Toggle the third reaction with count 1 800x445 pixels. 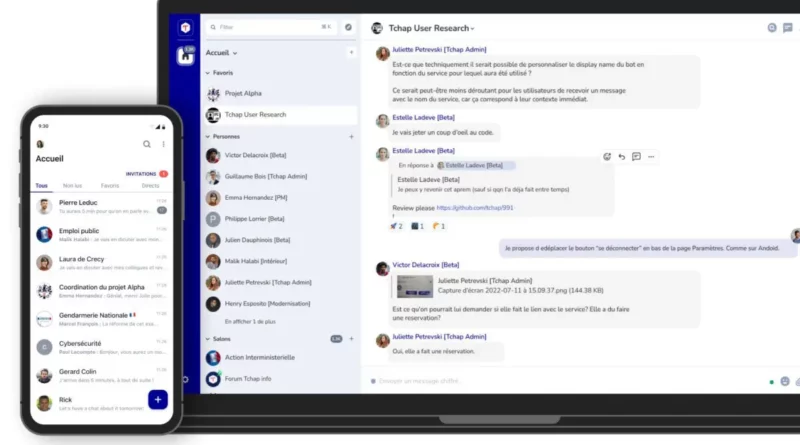[439, 226]
